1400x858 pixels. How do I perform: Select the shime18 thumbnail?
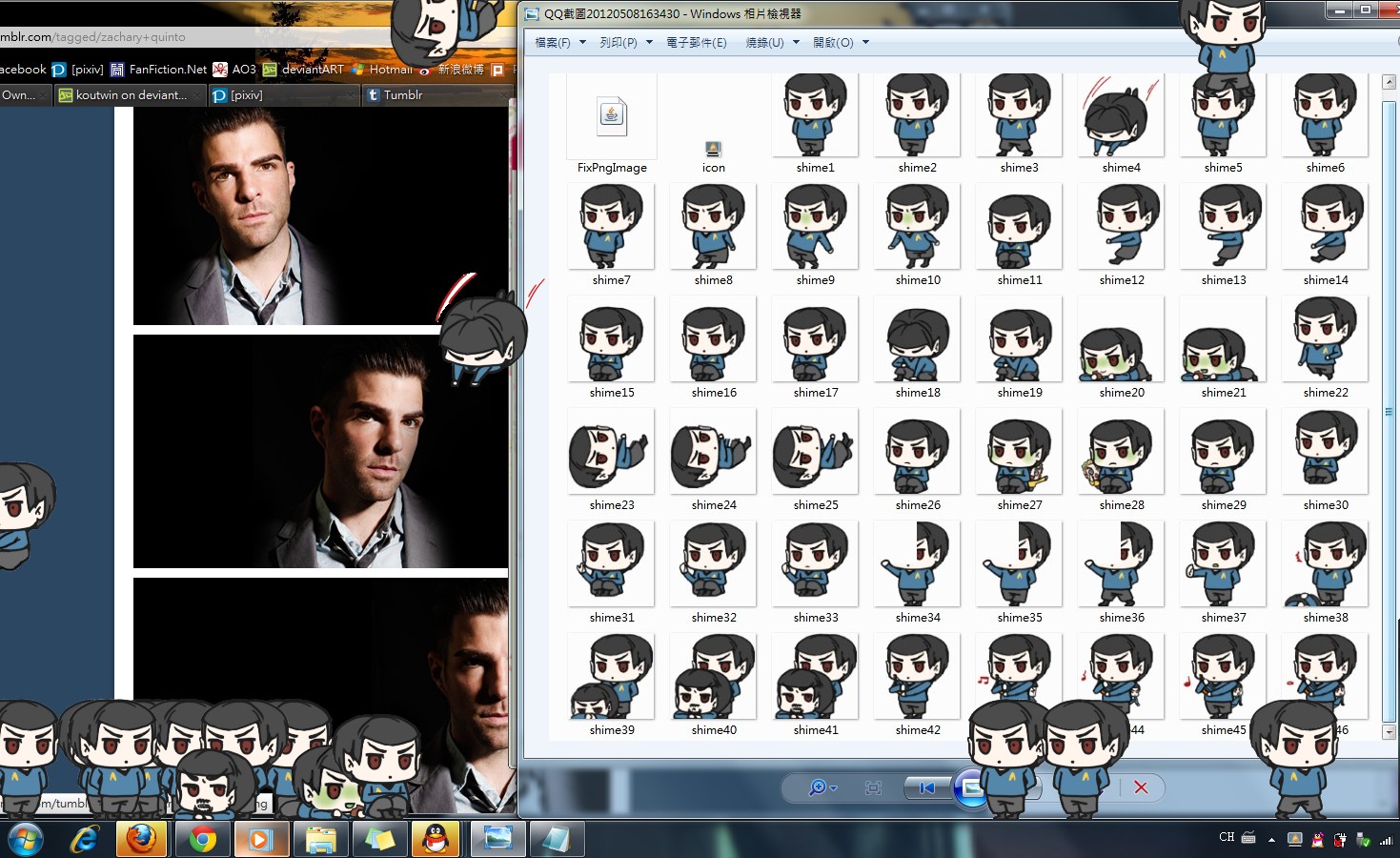[917, 339]
